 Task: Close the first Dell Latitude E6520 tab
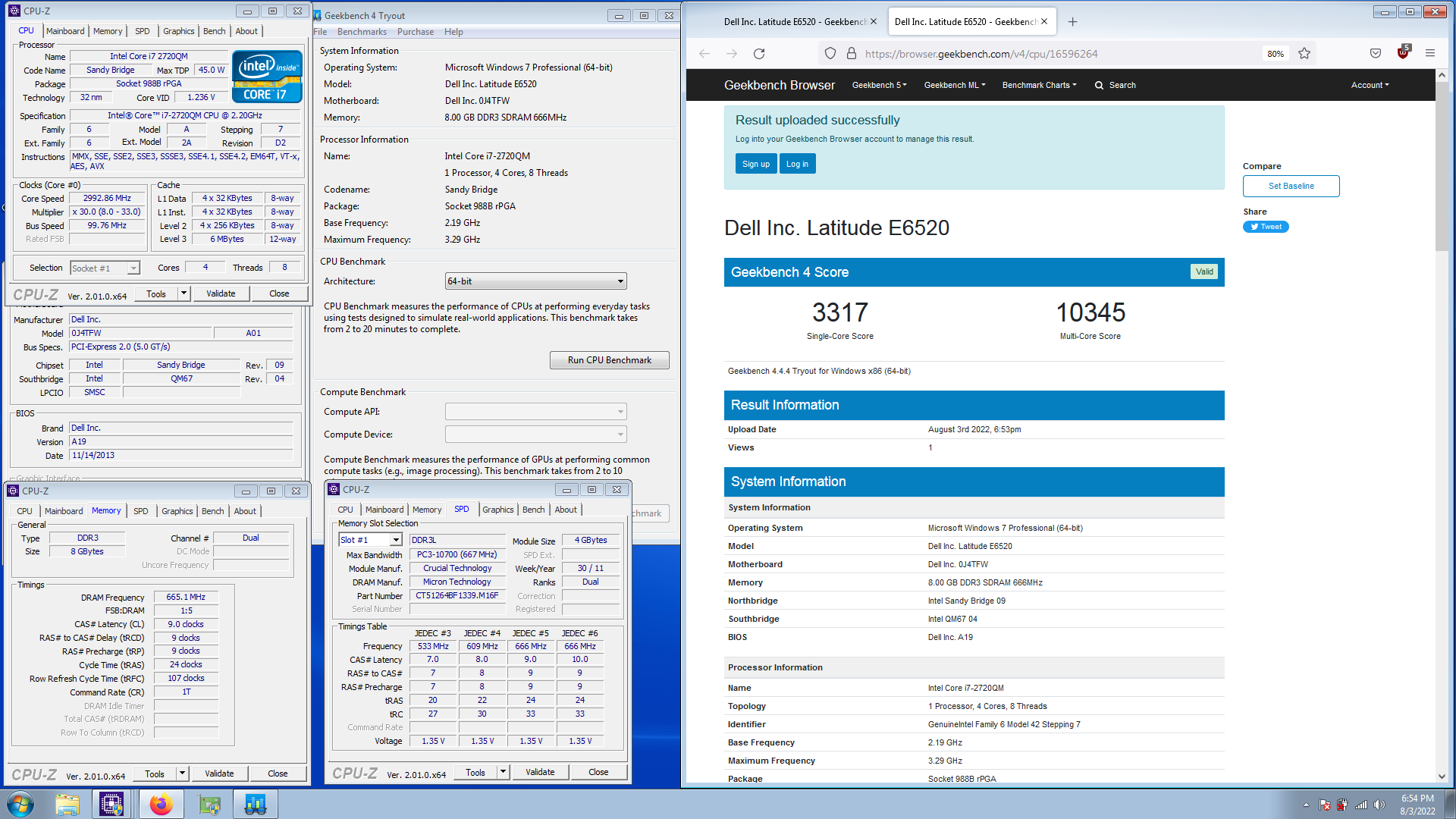pos(874,22)
